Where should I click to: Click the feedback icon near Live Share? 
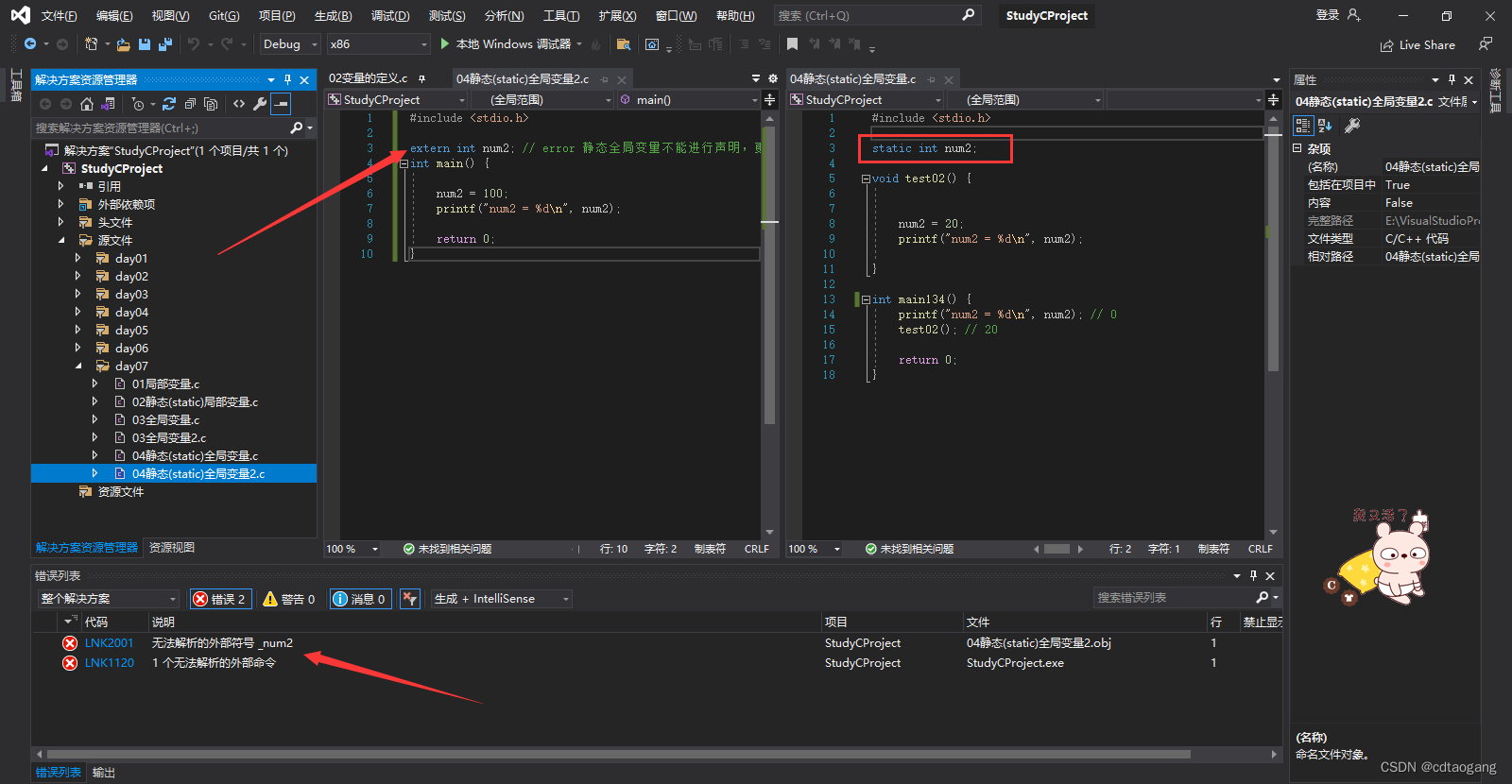point(1486,44)
